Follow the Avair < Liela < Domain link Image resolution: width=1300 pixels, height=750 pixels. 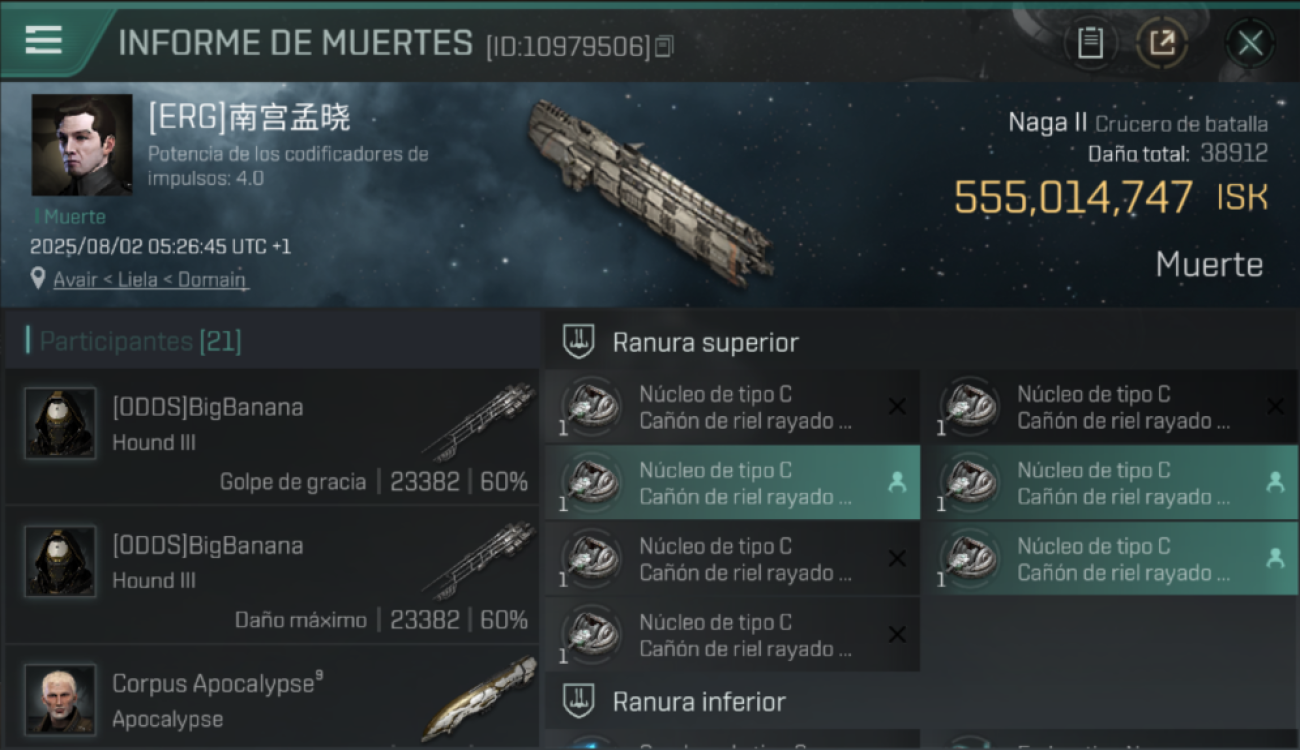(x=150, y=280)
